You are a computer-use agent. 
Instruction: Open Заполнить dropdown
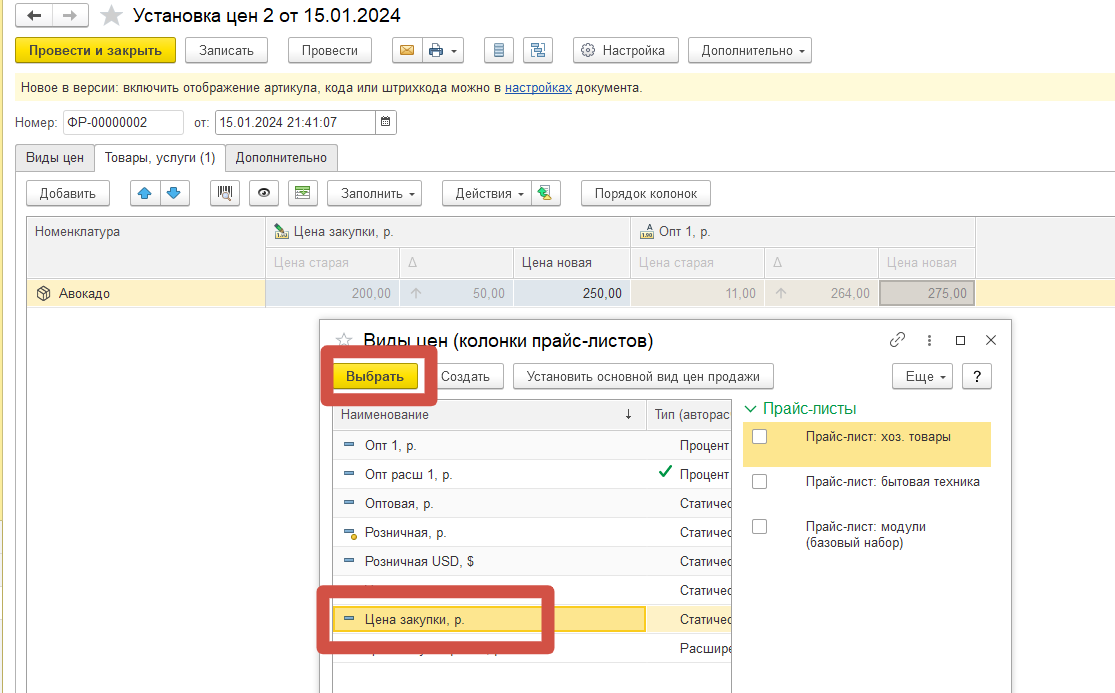375,193
